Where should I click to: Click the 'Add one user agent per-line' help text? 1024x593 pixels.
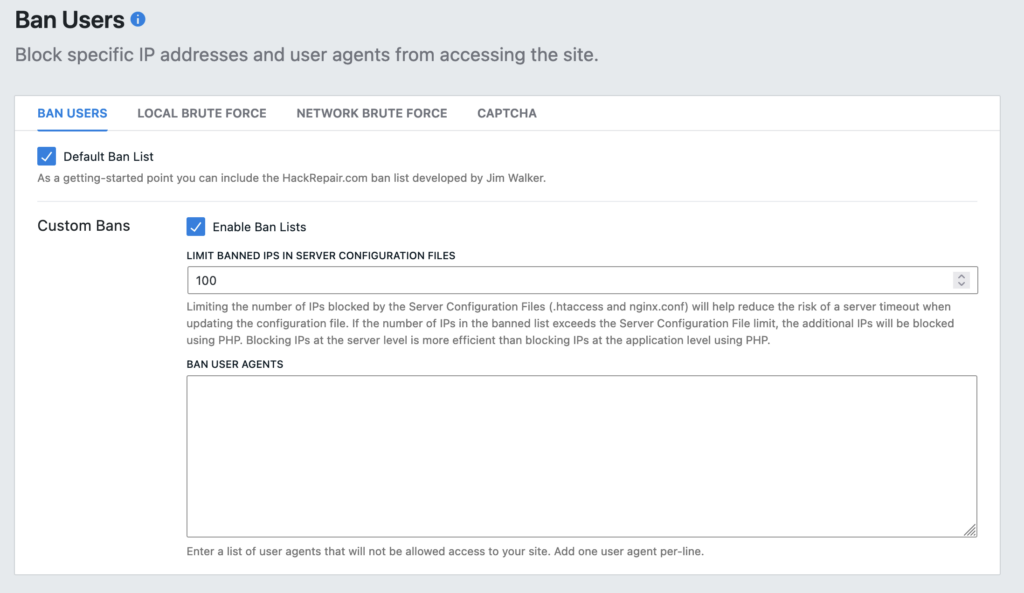[629, 551]
